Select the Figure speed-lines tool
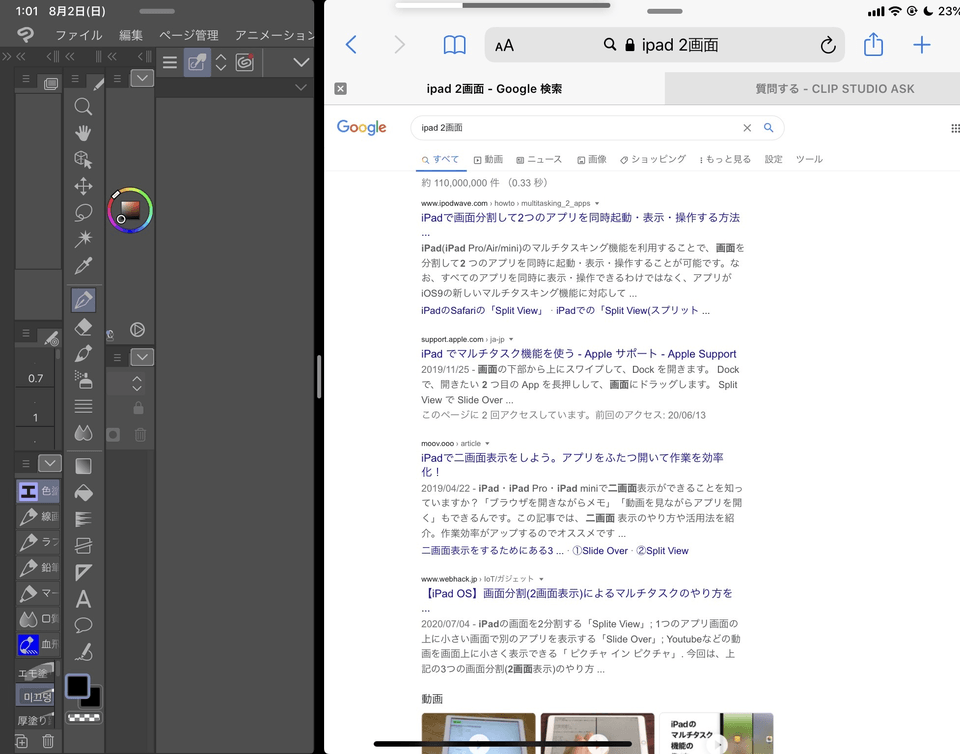This screenshot has height=754, width=960. point(83,519)
